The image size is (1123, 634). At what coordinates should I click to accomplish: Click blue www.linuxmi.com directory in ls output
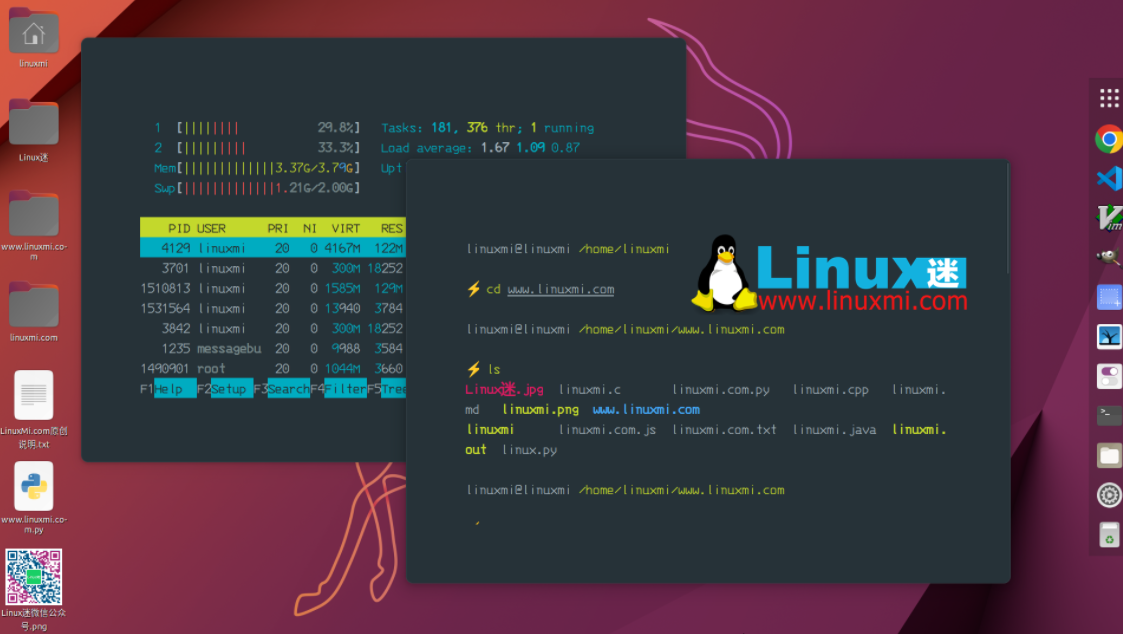(646, 410)
